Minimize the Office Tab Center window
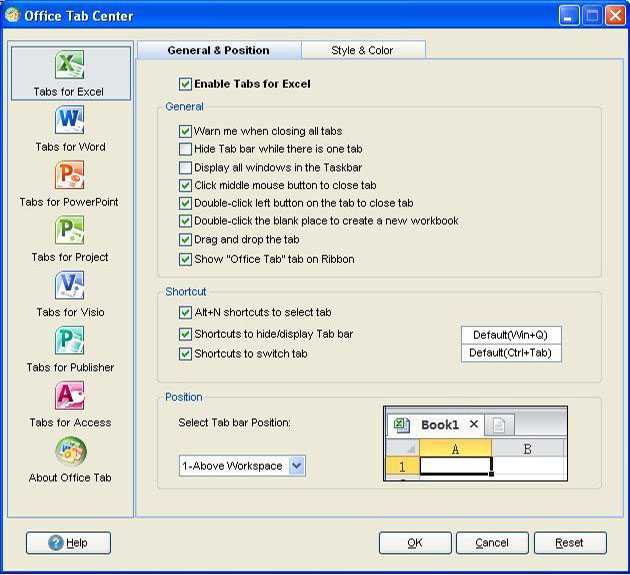The height and width of the screenshot is (575, 630). [569, 16]
